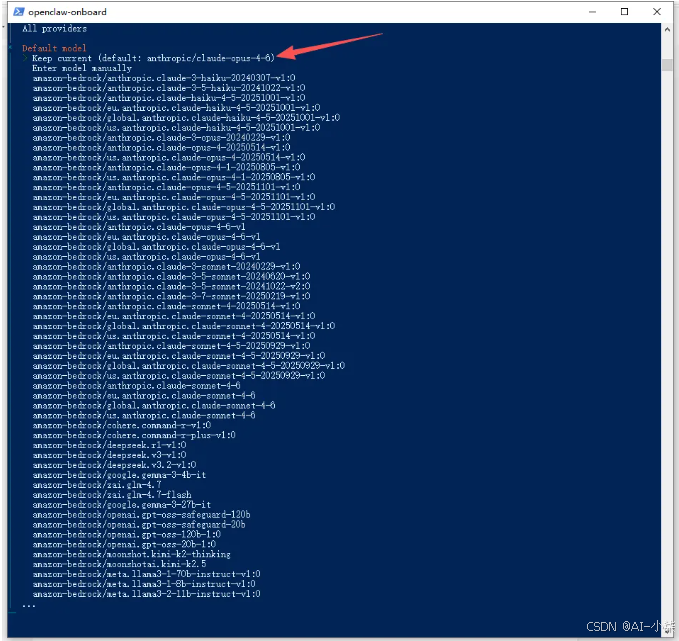This screenshot has height=641, width=679.
Task: Select amazon-bedrock/global.anthropic.claude-sonnet-4-20250514-v1:0
Action: 184,326
